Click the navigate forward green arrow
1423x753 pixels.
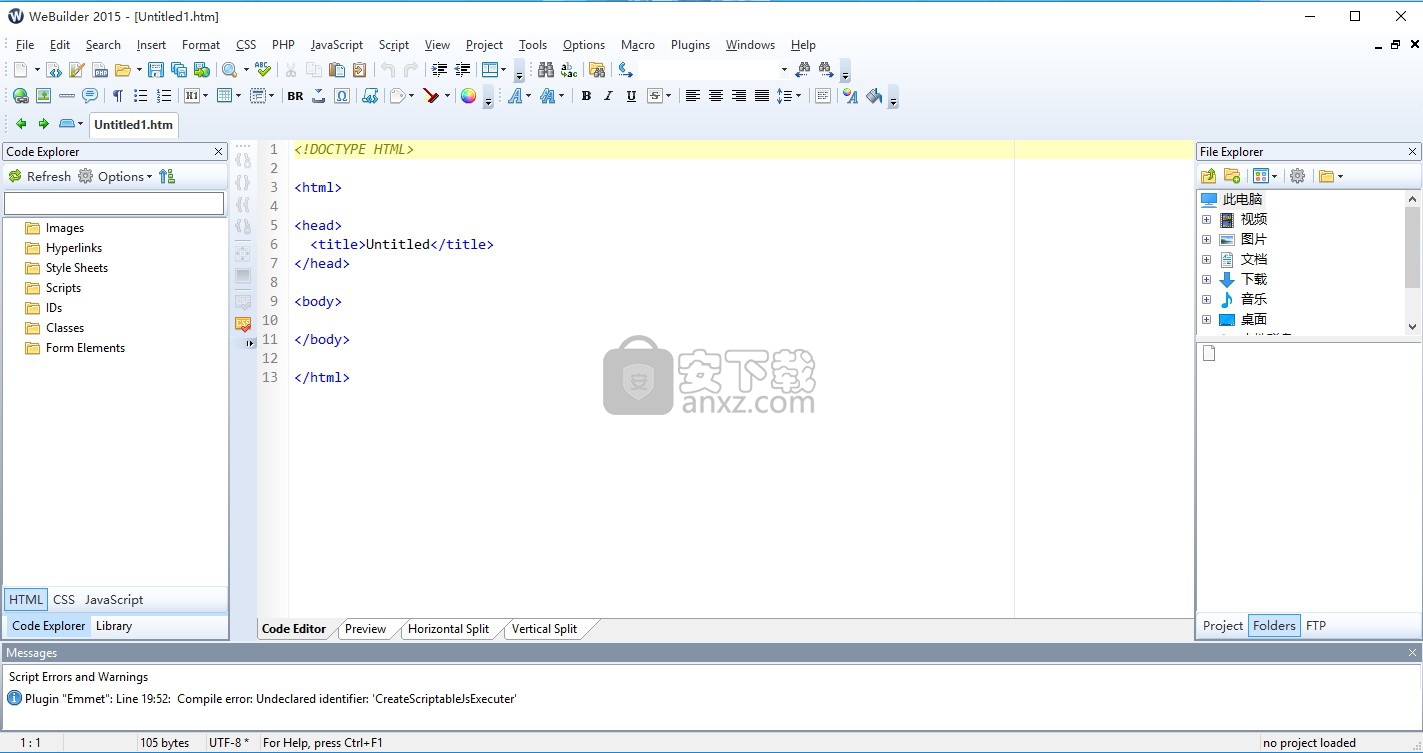(43, 124)
